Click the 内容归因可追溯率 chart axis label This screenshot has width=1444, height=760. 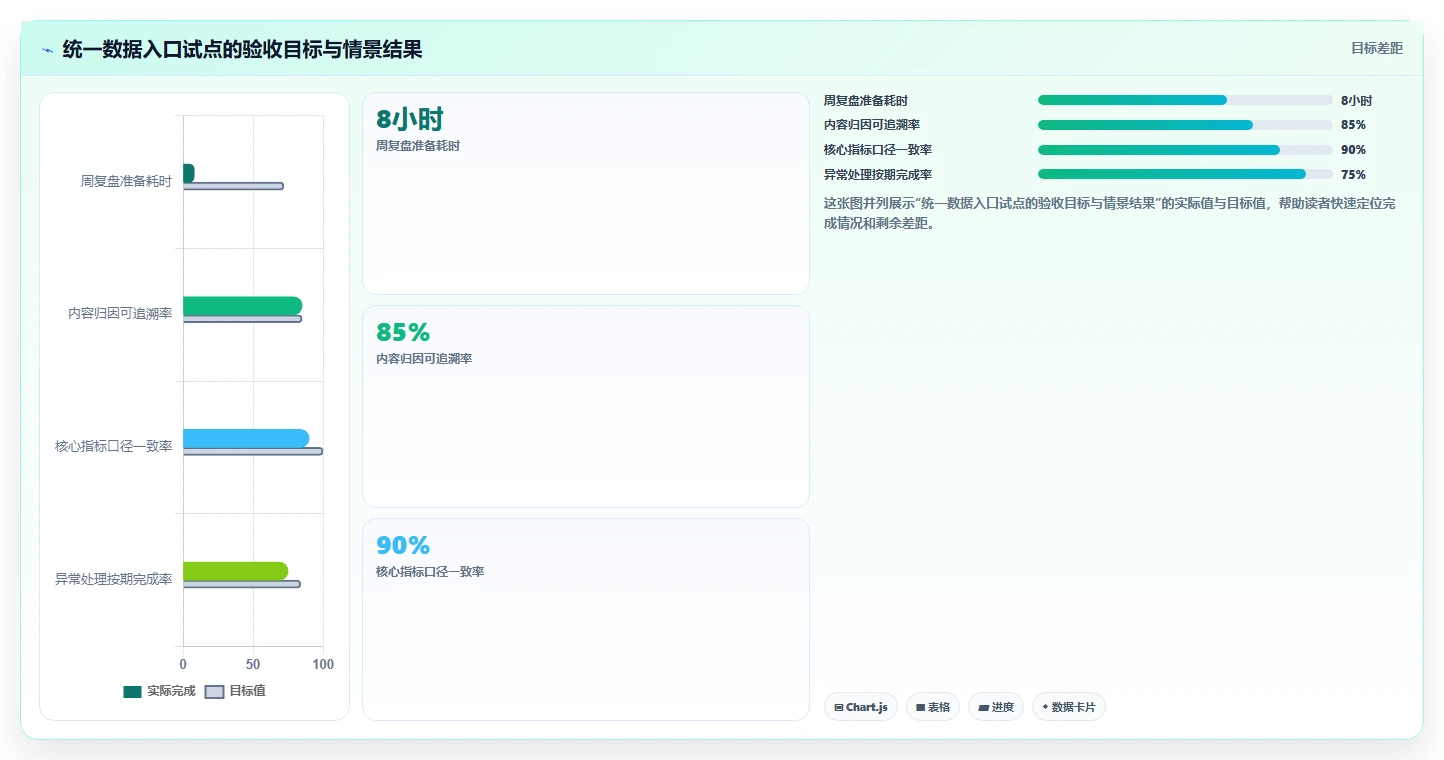(x=120, y=313)
